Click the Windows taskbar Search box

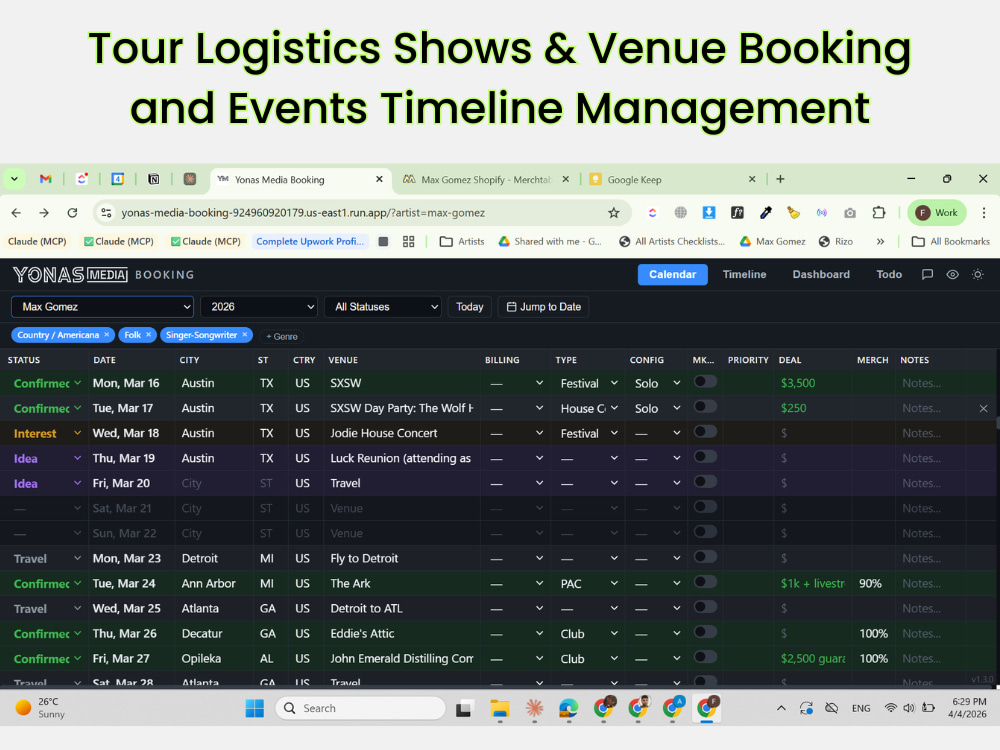pos(360,708)
